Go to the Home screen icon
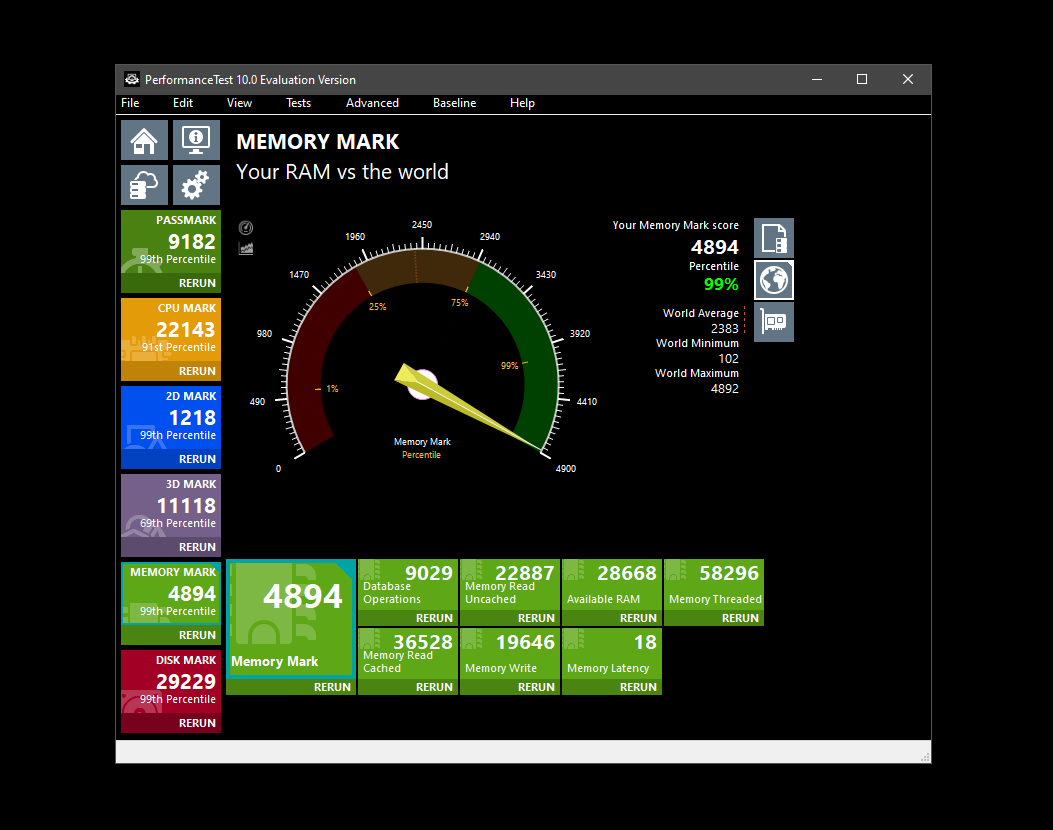Screen dimensions: 1053x830 [144, 140]
